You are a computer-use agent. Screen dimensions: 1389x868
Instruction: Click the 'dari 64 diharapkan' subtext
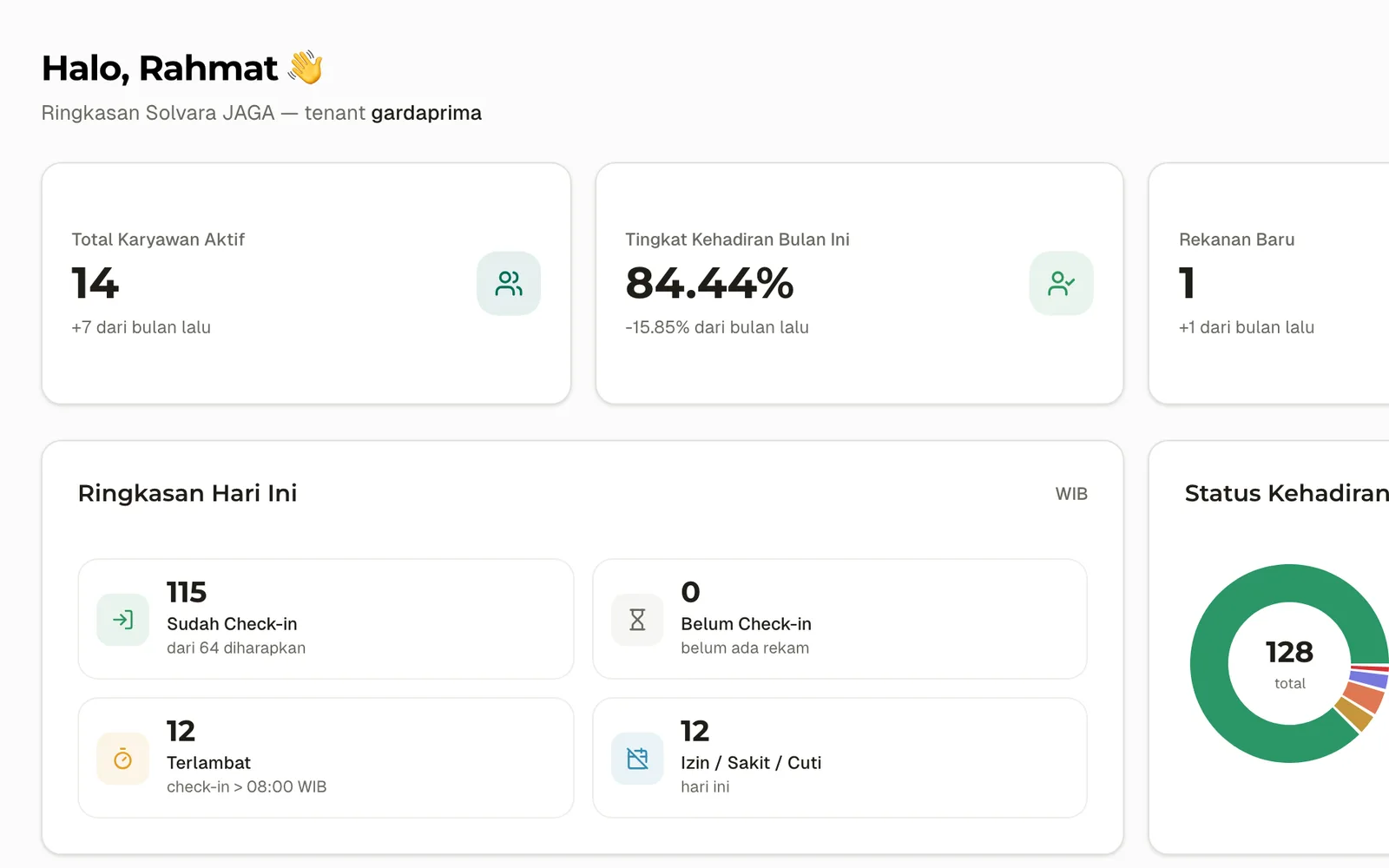pos(236,648)
